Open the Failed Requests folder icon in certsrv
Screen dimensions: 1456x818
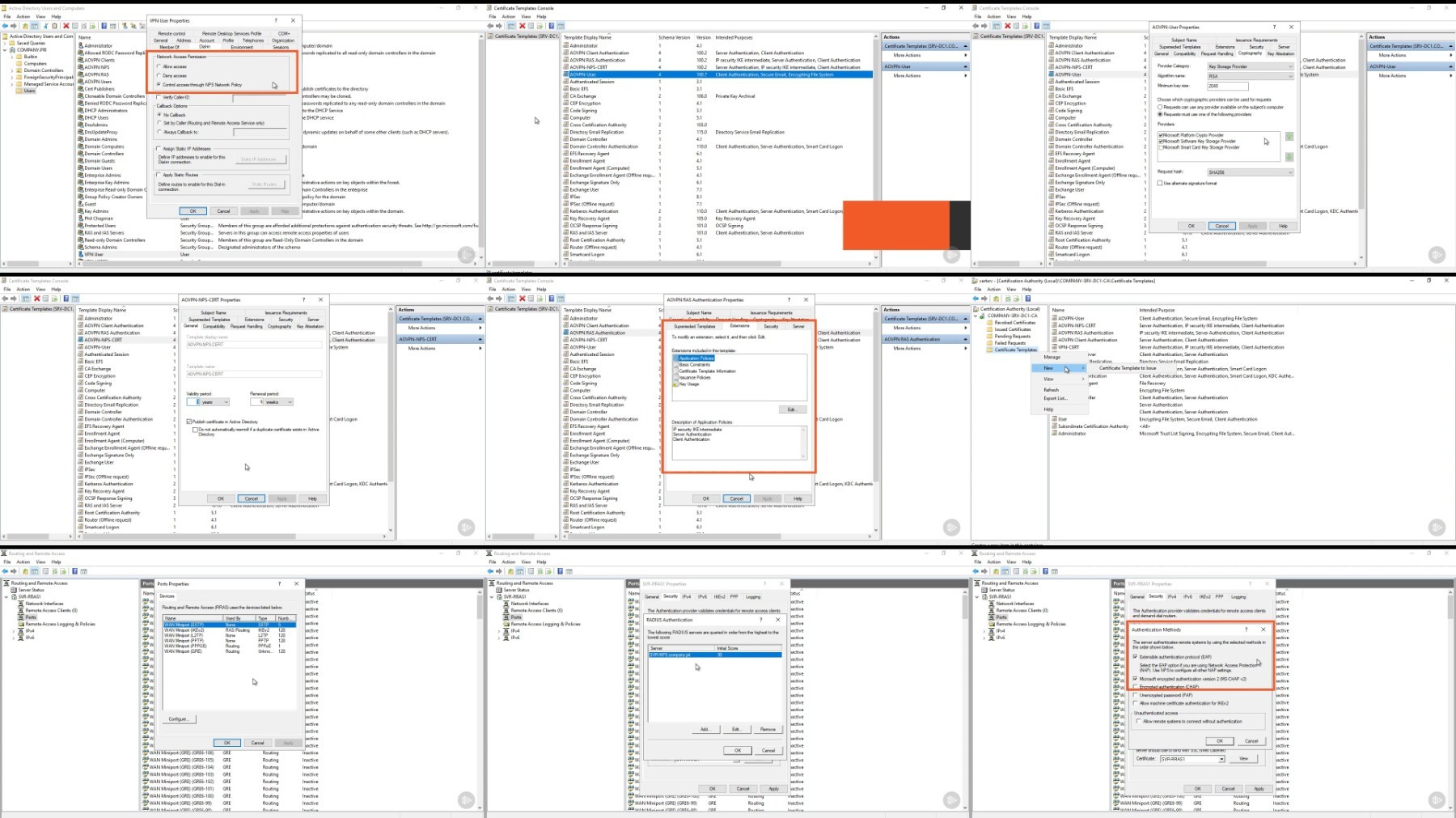tap(991, 343)
